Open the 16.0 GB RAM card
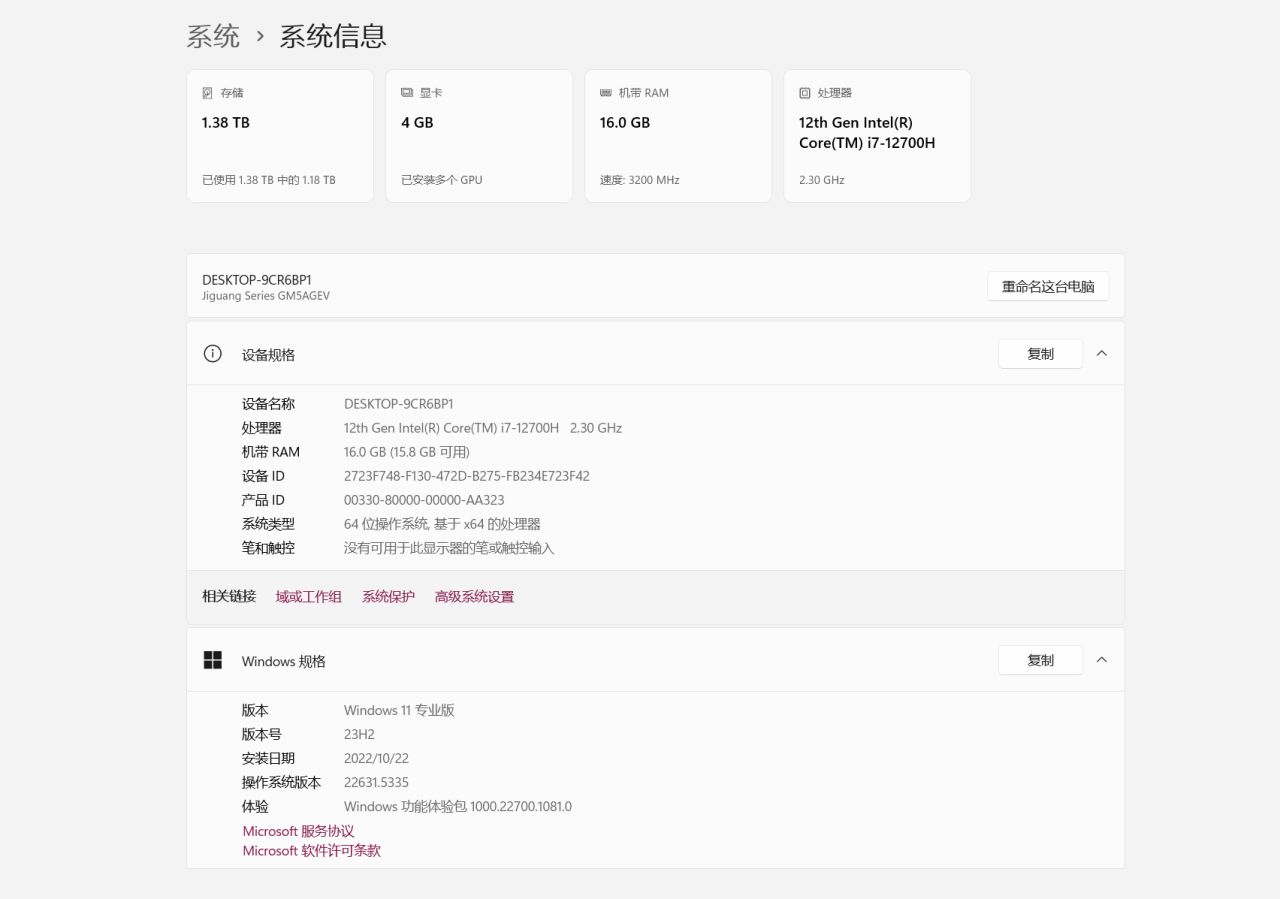Image resolution: width=1280 pixels, height=899 pixels. [678, 136]
